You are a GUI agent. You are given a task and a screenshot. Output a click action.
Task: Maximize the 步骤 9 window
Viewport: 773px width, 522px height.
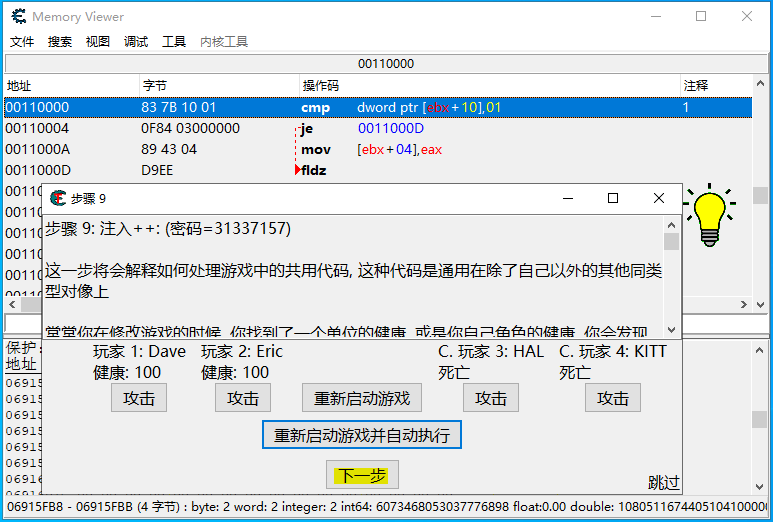[613, 198]
